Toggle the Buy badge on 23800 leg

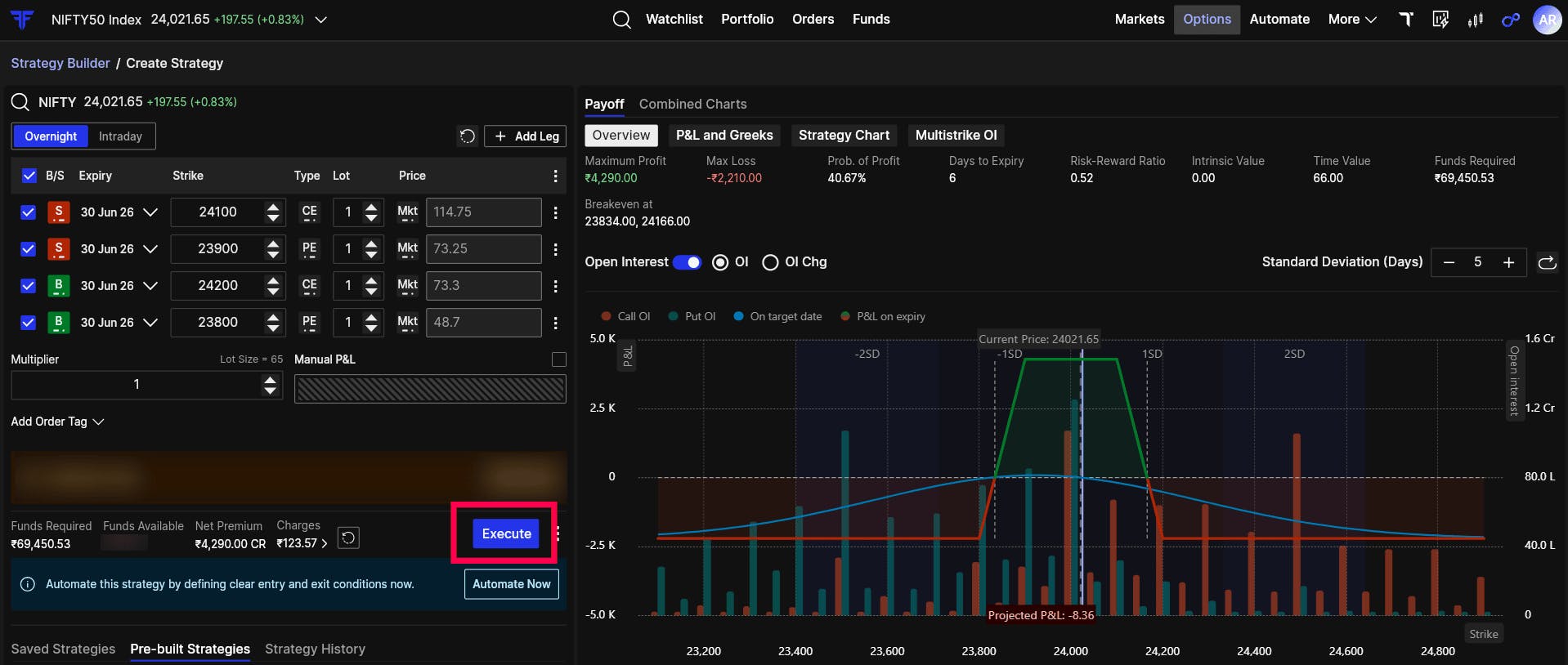58,323
